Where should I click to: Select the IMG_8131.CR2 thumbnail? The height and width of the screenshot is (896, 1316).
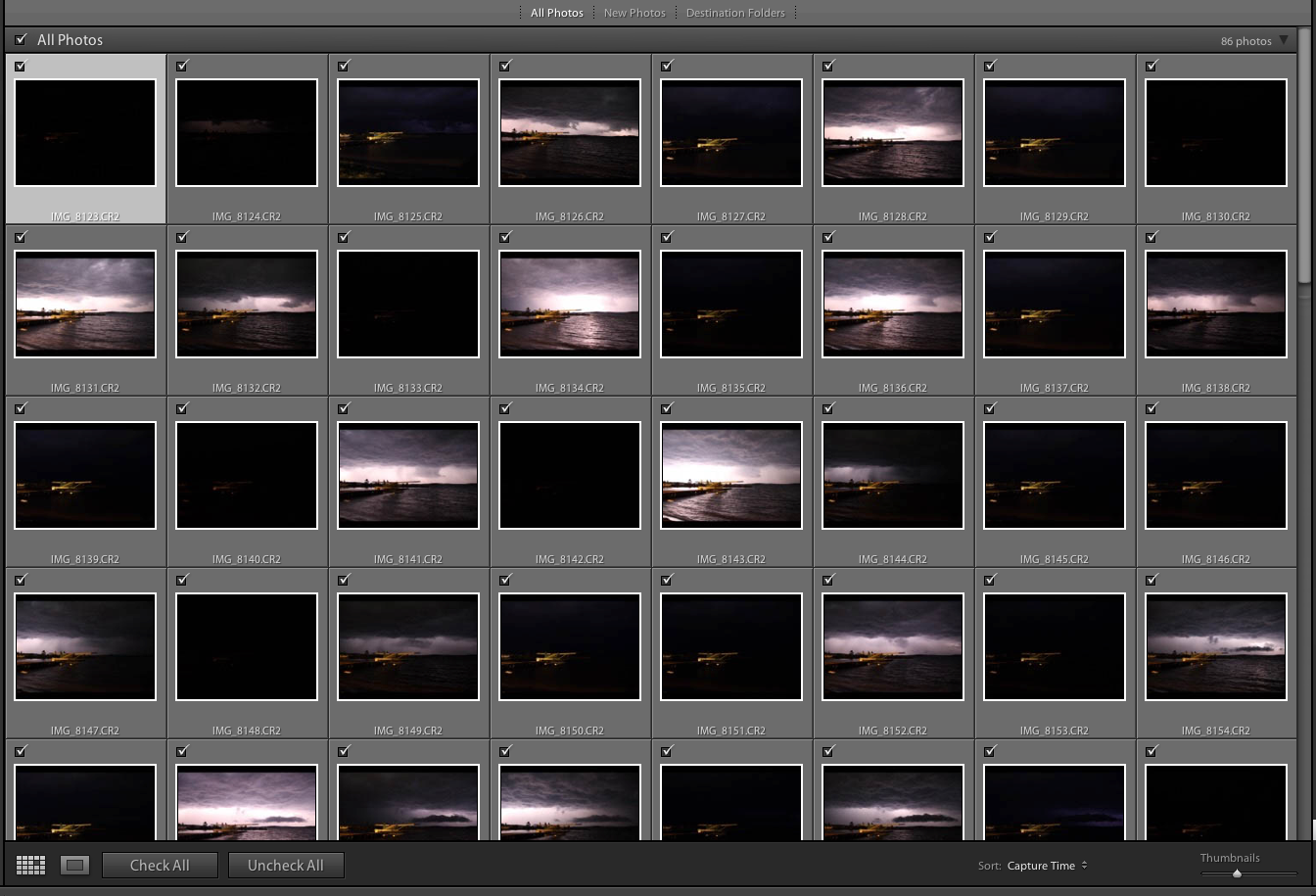coord(85,304)
